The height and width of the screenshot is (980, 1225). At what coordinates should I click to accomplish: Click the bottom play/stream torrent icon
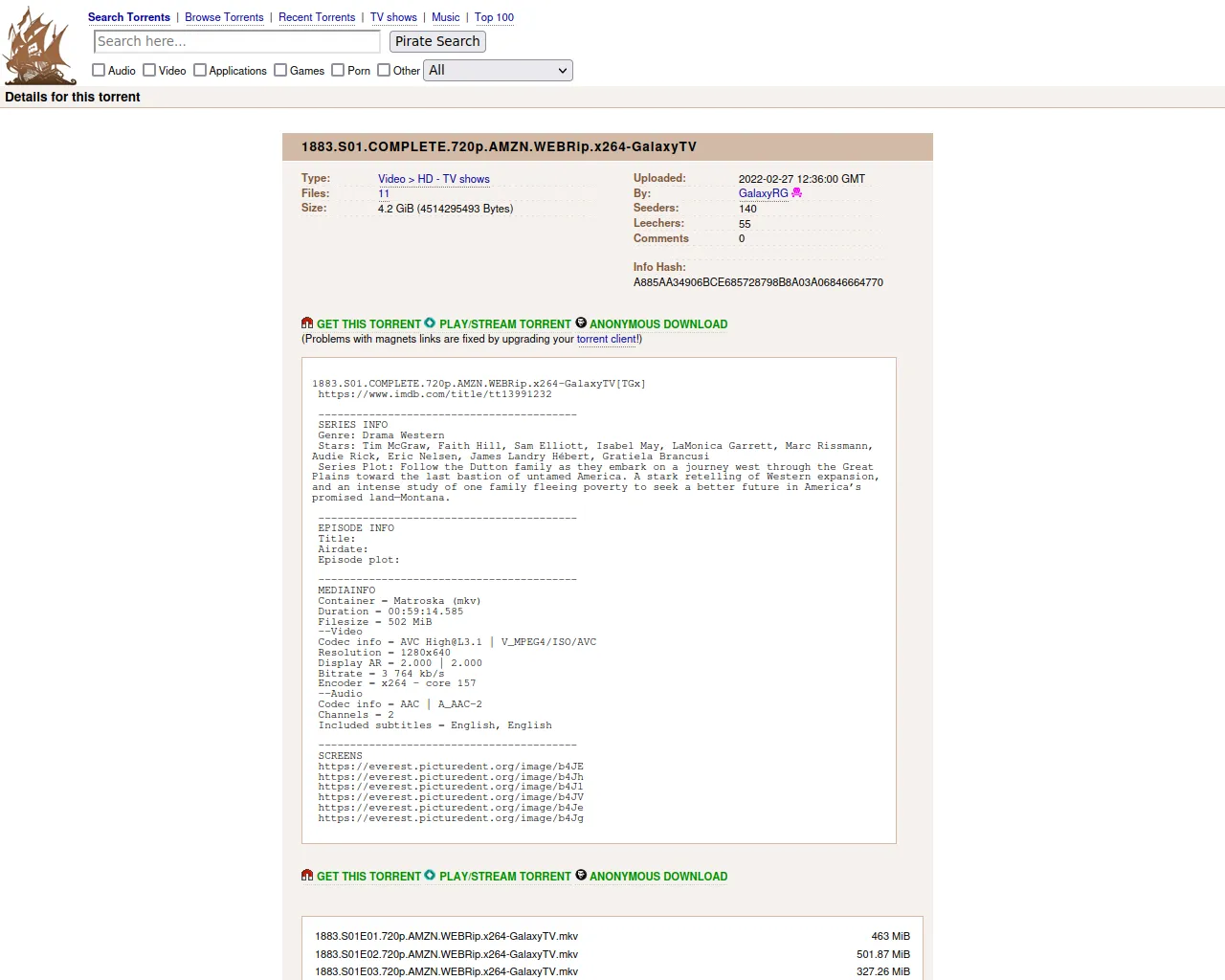click(x=430, y=876)
